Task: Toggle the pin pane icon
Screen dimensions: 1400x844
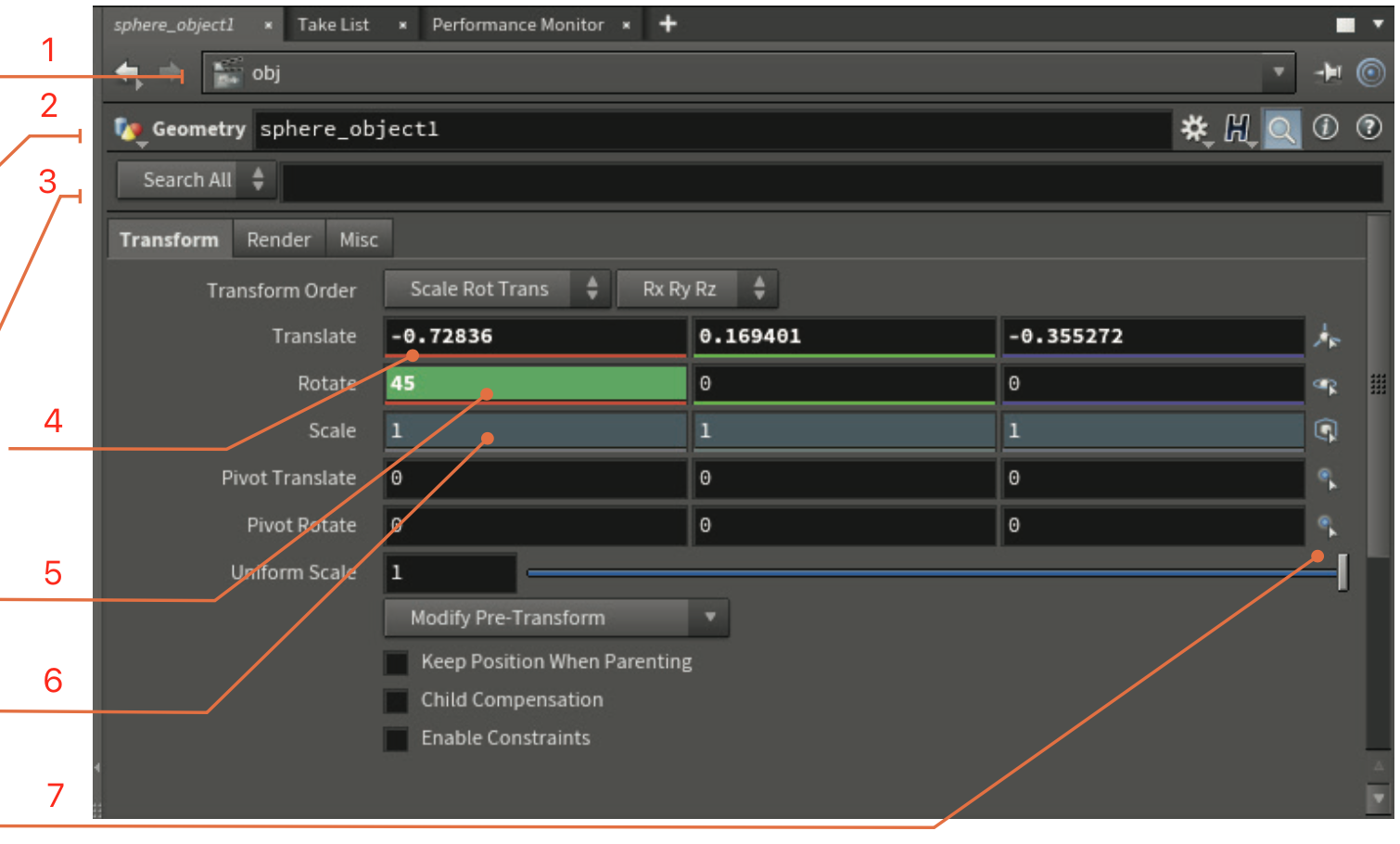Action: (1329, 71)
